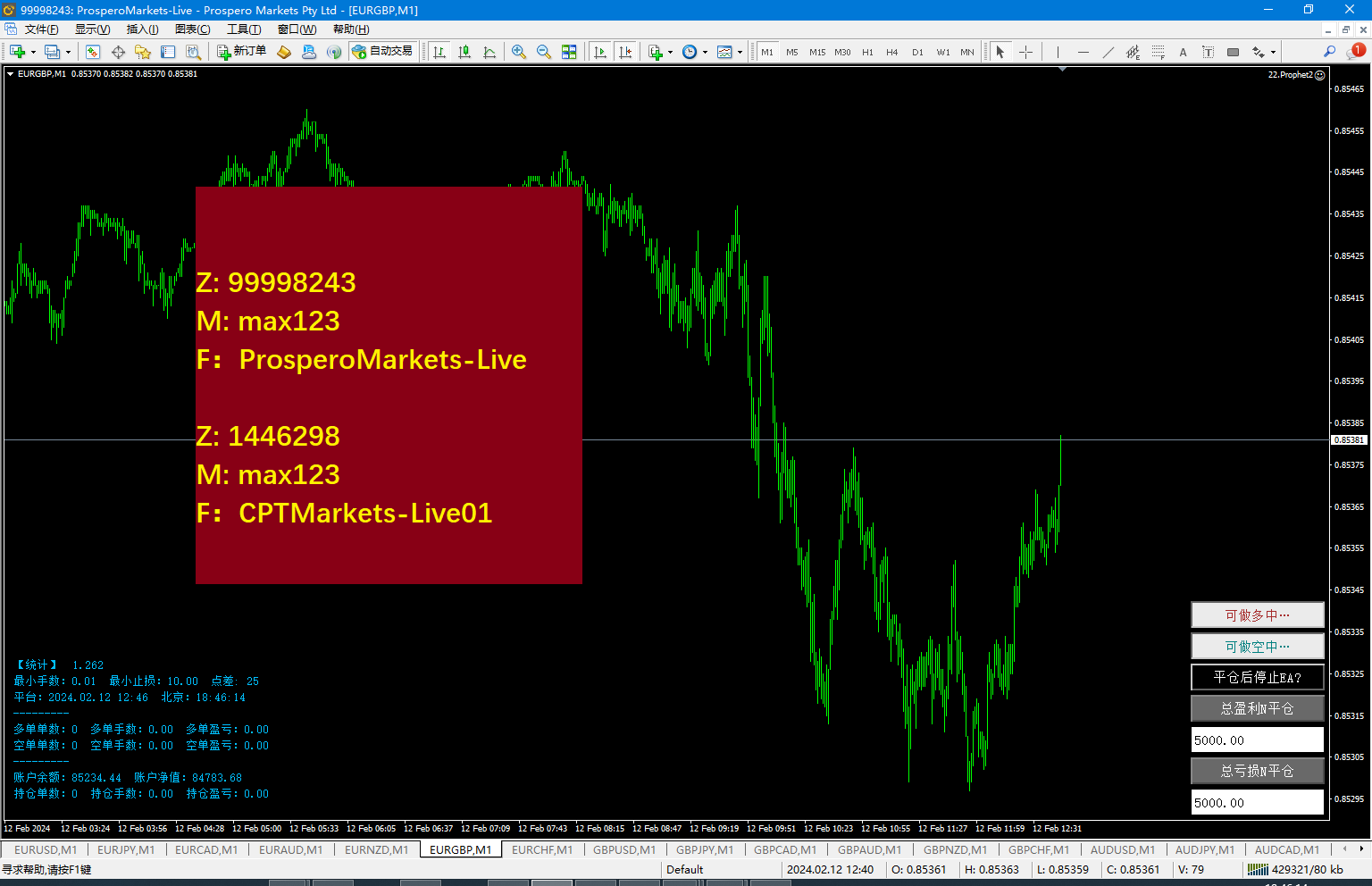Expand the templates dropdown arrow
Image resolution: width=1372 pixels, height=886 pixels.
point(740,52)
